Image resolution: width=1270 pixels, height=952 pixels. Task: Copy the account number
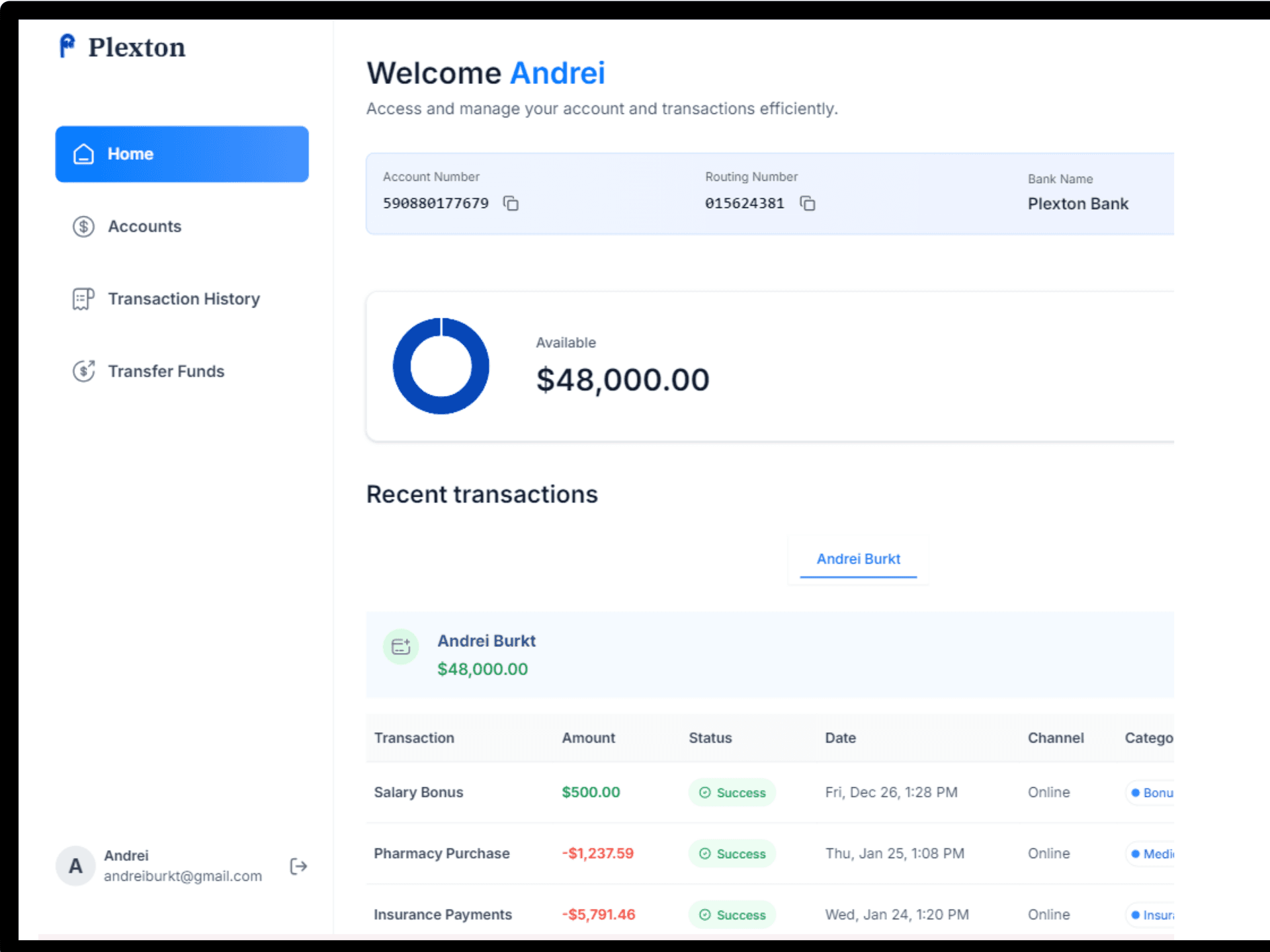click(x=511, y=204)
